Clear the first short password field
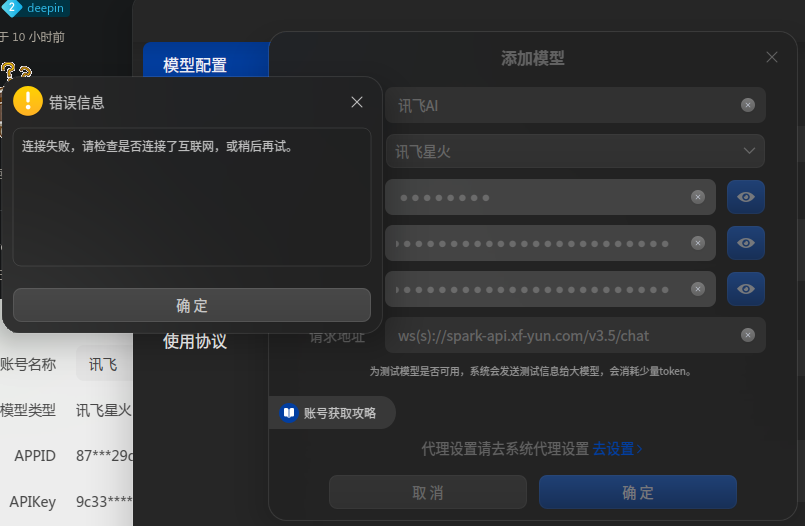805x526 pixels. coord(698,197)
